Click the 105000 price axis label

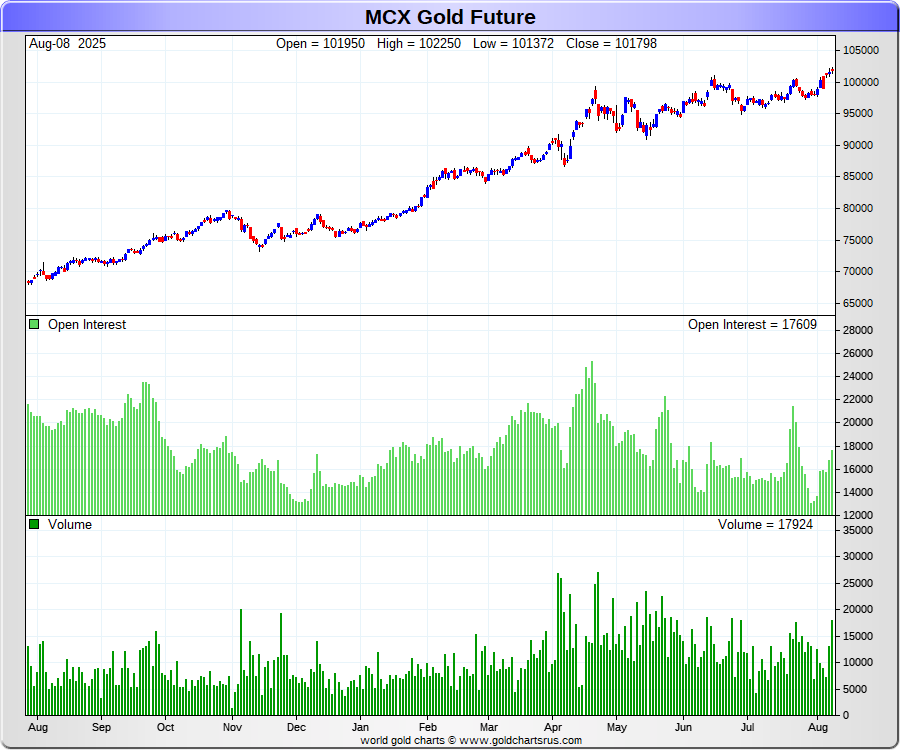pyautogui.click(x=860, y=50)
